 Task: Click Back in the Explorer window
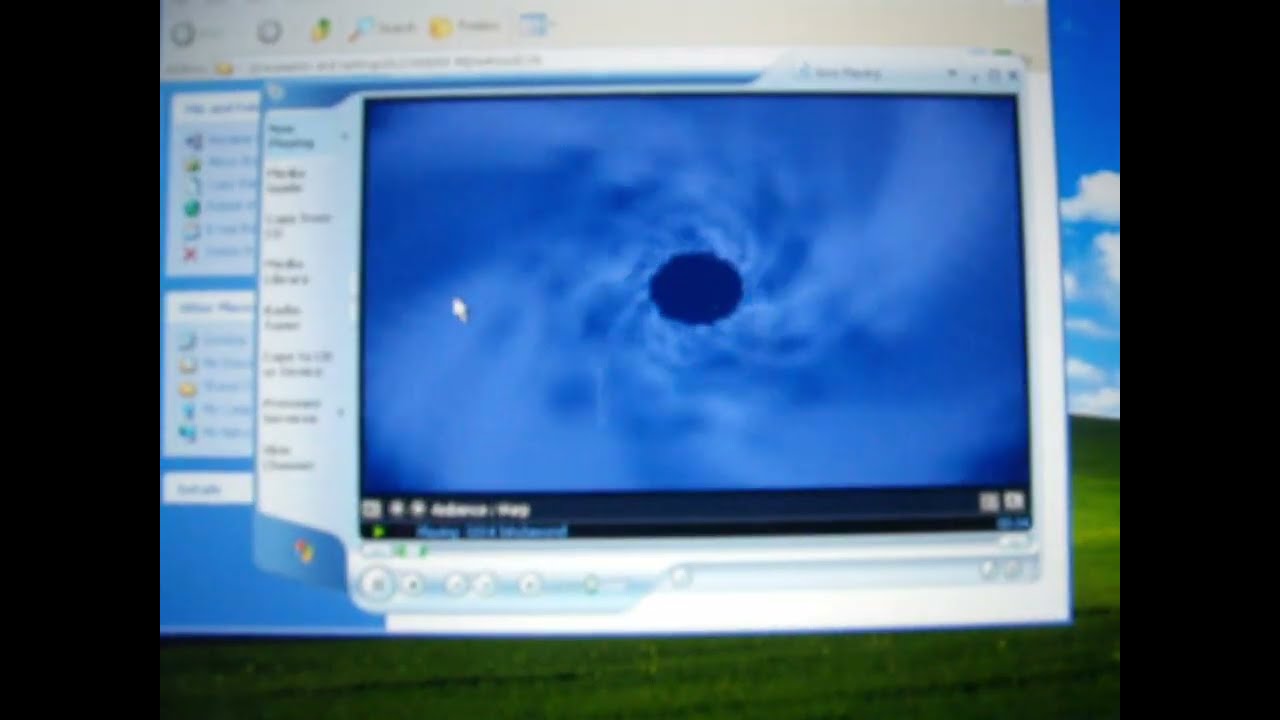point(183,33)
